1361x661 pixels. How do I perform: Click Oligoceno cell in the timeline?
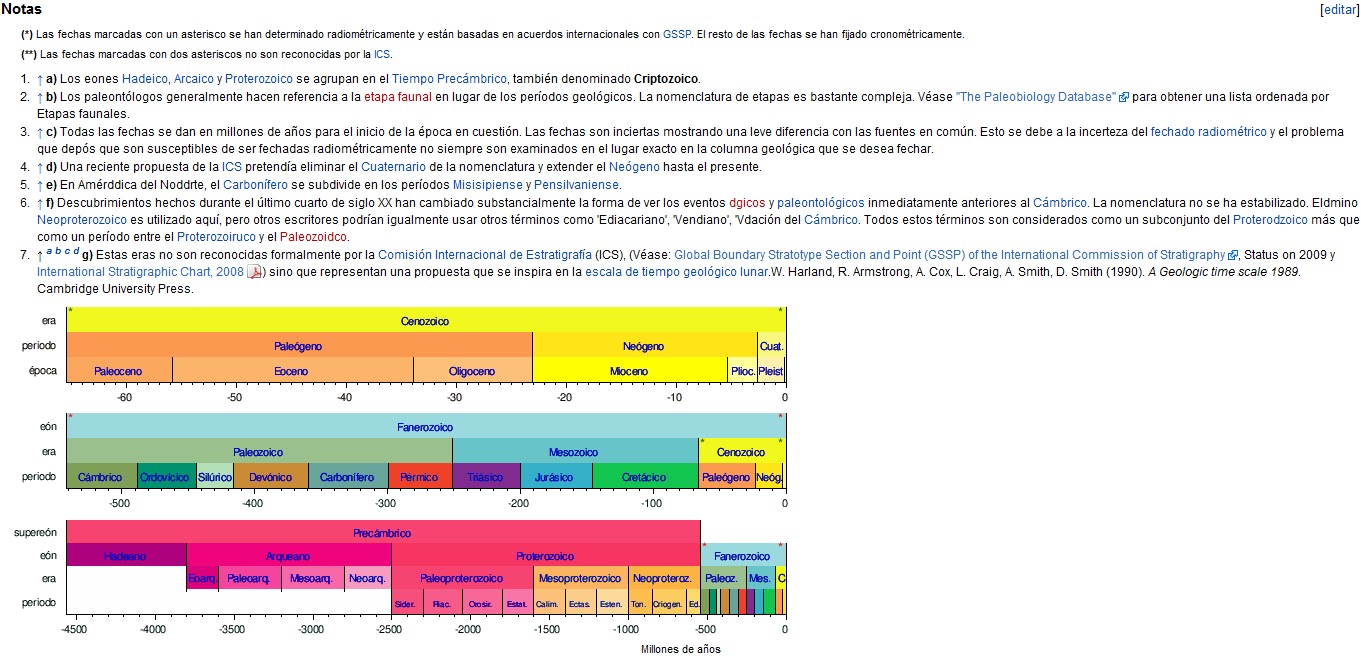[x=472, y=371]
